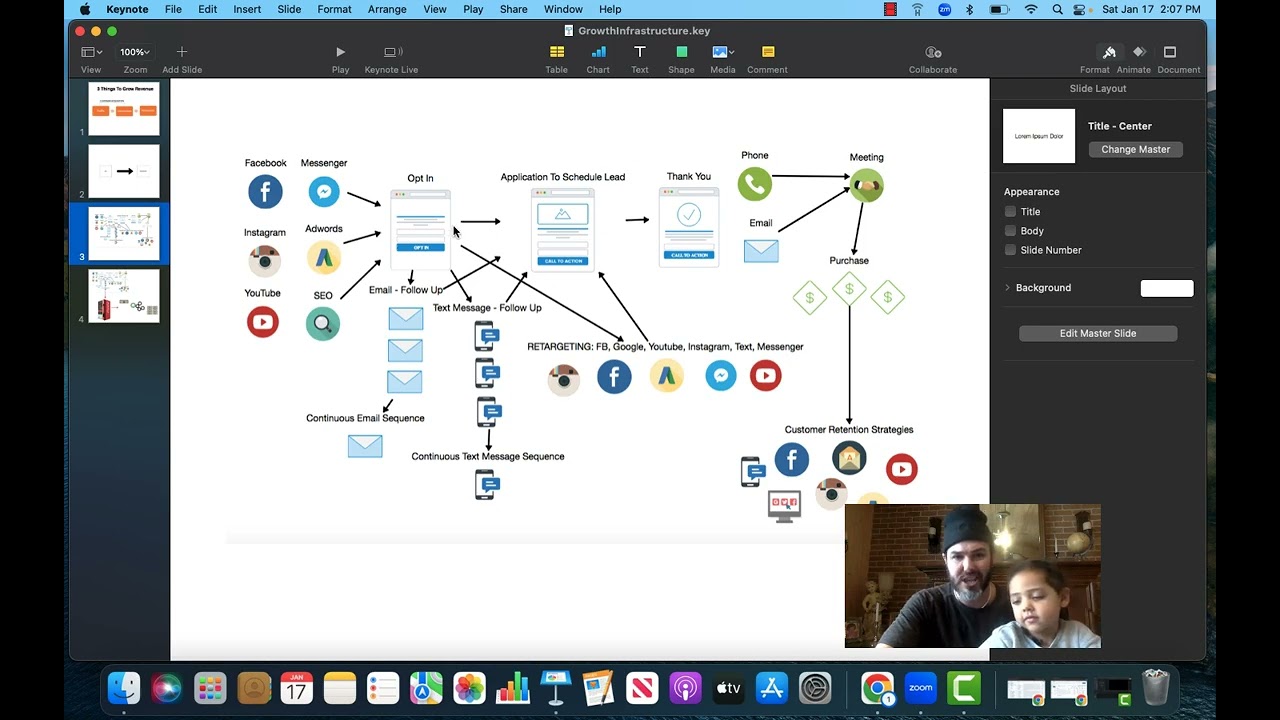Open System Preferences from the Dock
This screenshot has height=720, width=1280.
click(x=815, y=688)
